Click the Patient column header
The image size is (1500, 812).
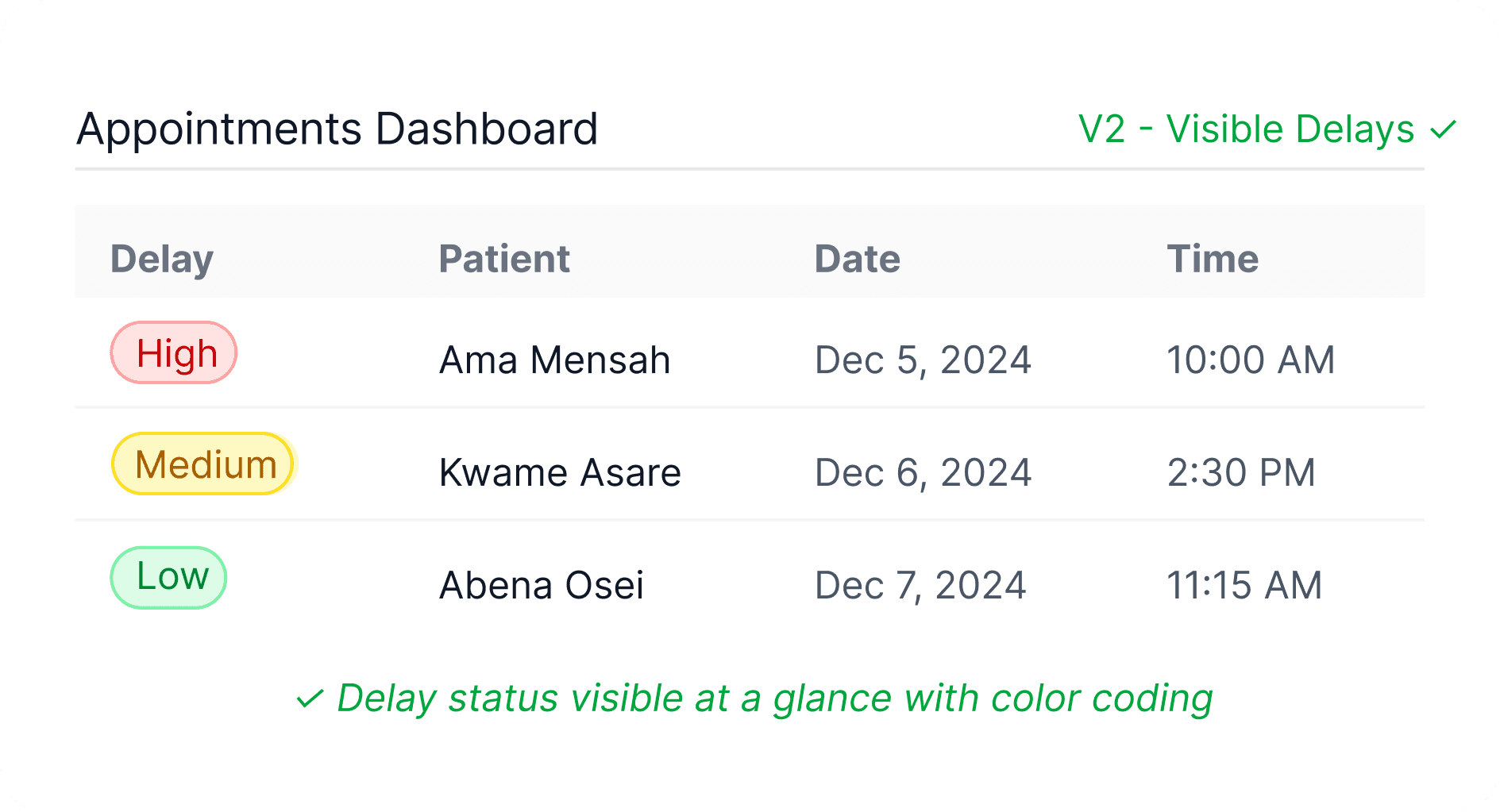coord(504,259)
